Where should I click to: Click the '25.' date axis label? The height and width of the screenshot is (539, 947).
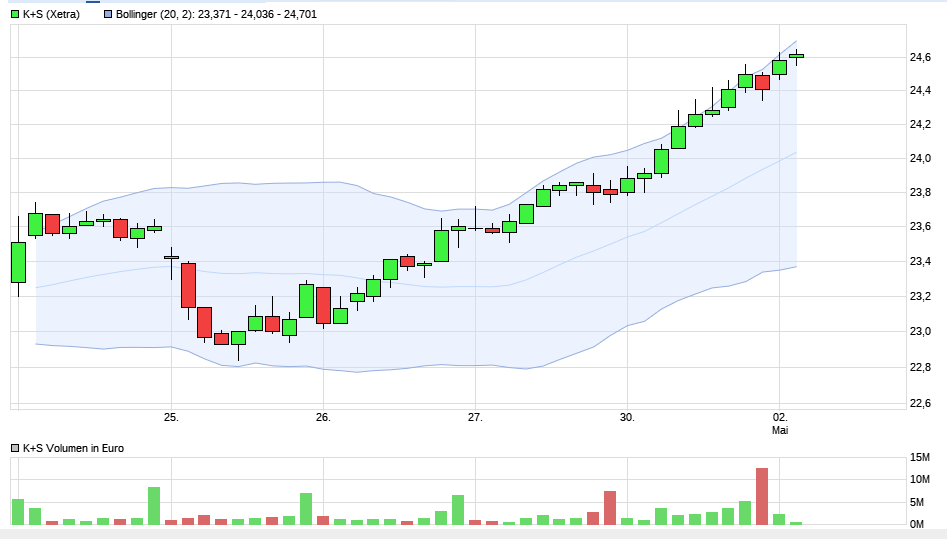(172, 418)
